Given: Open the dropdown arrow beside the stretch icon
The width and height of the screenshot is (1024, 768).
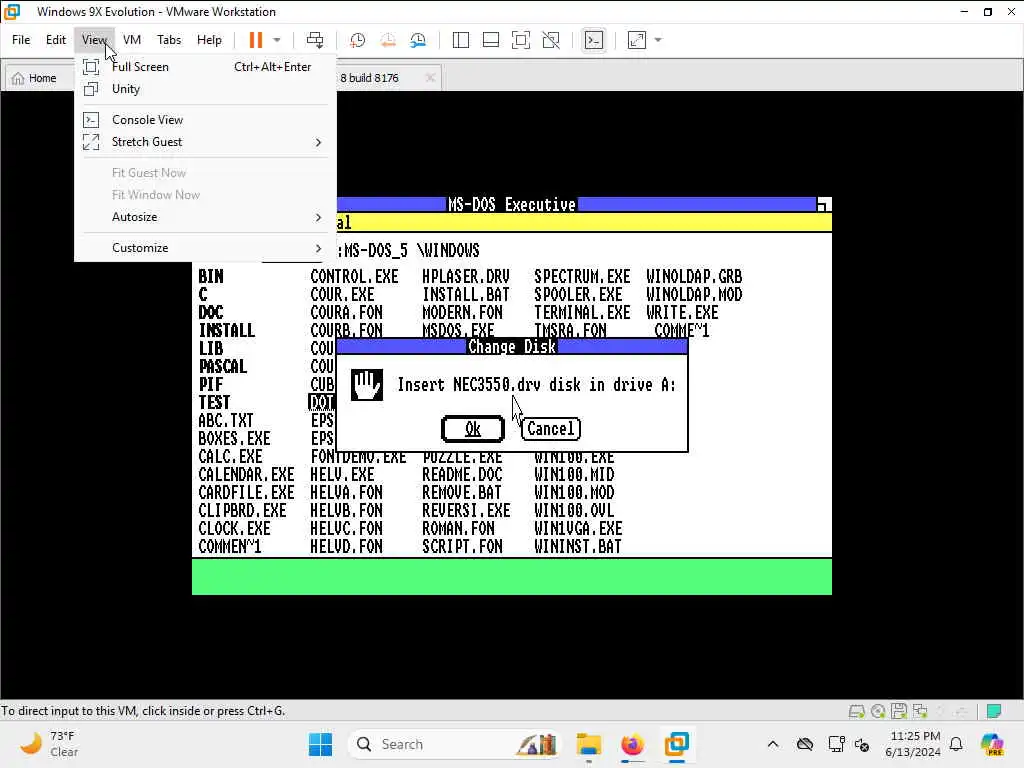Looking at the screenshot, I should tap(658, 40).
